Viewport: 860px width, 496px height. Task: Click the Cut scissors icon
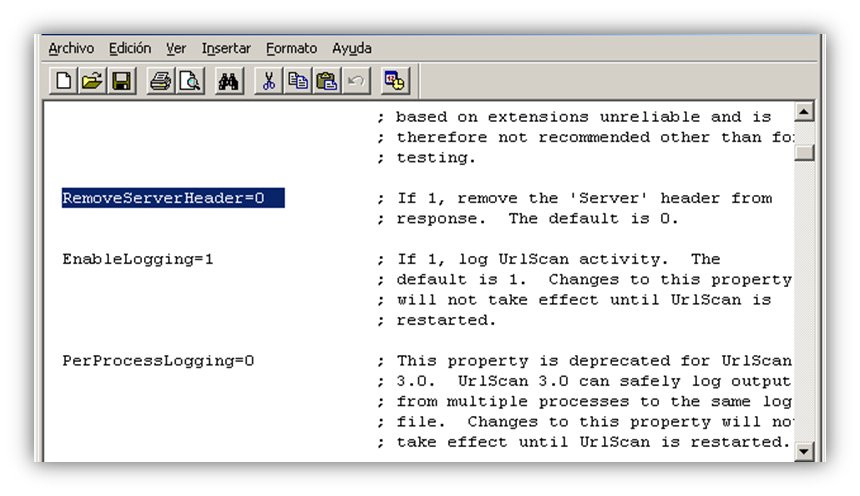269,81
